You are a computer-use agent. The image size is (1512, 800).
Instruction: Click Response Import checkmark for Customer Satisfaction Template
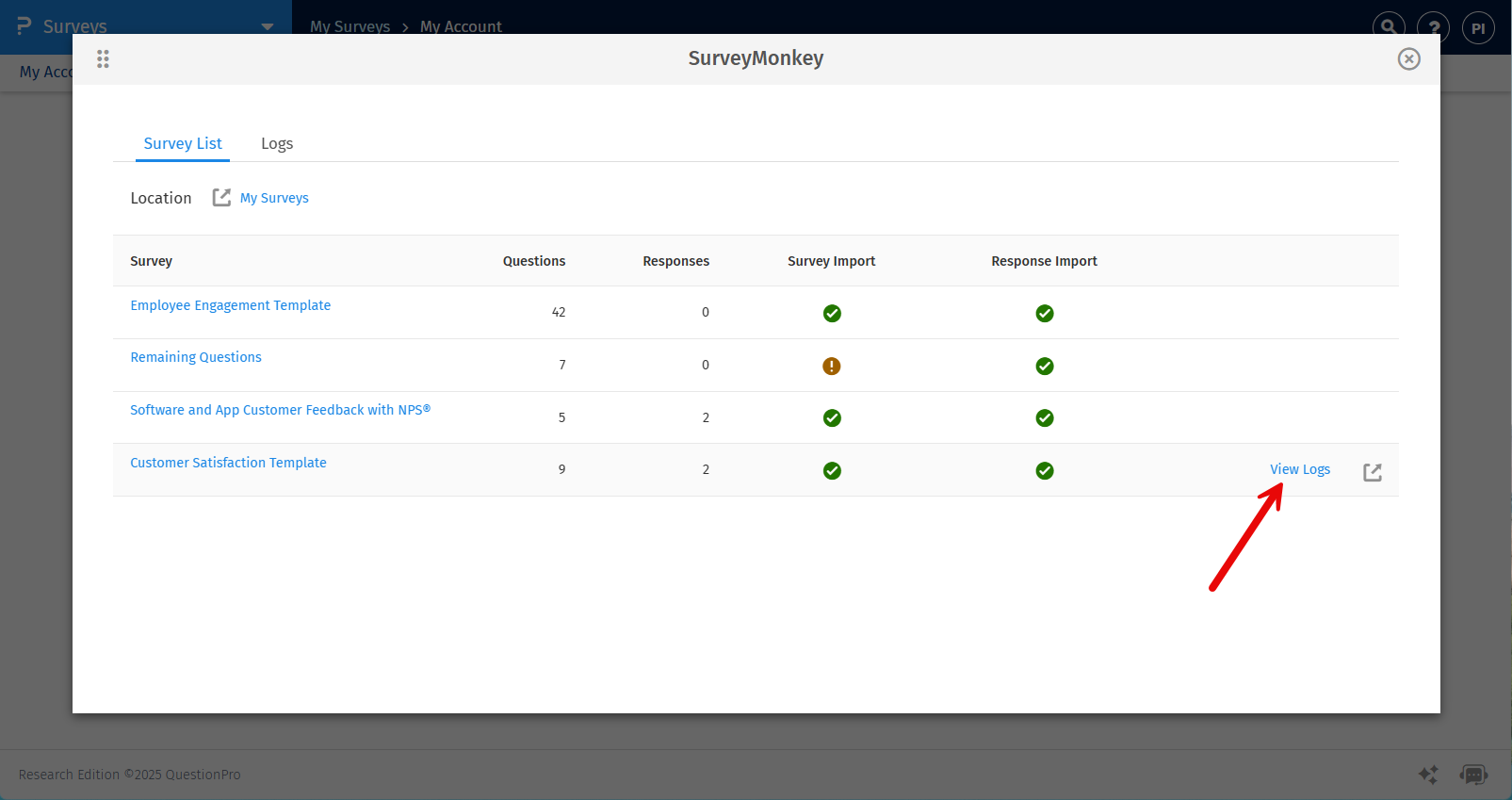pyautogui.click(x=1044, y=470)
